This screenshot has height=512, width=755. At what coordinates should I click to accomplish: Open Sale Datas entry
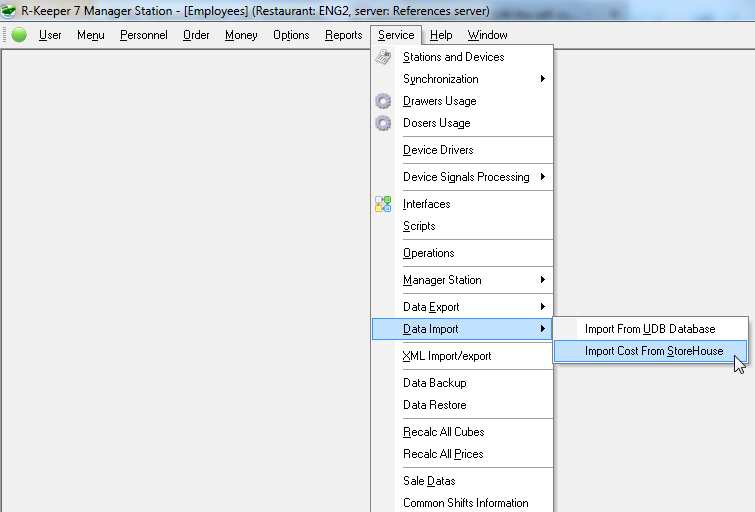pyautogui.click(x=462, y=482)
